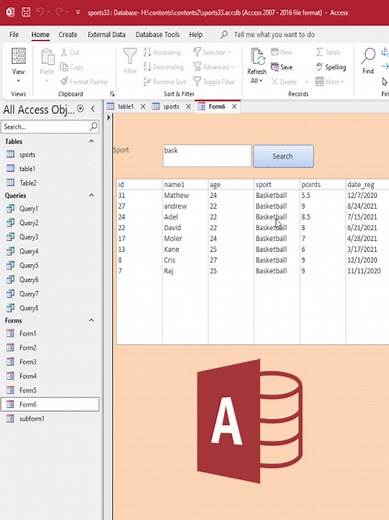The height and width of the screenshot is (520, 389).
Task: Open the External Data tab
Action: point(106,34)
